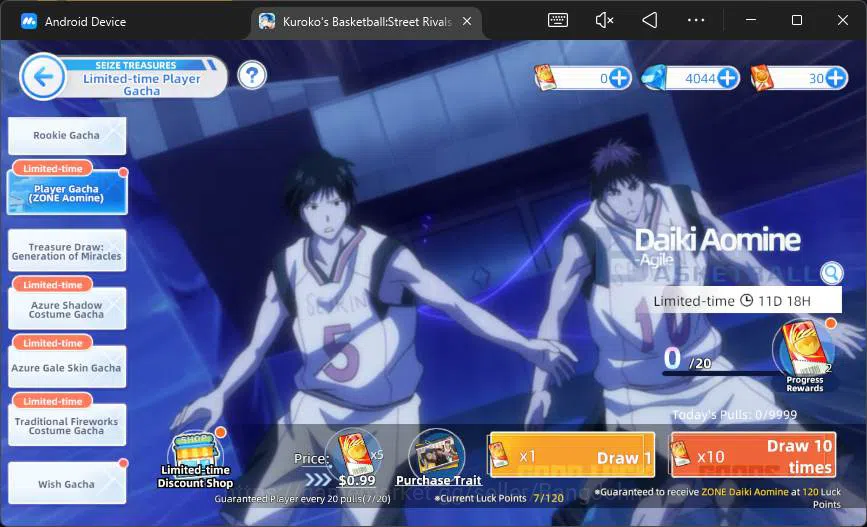Open the Limited-time Discount Shop

click(x=195, y=460)
